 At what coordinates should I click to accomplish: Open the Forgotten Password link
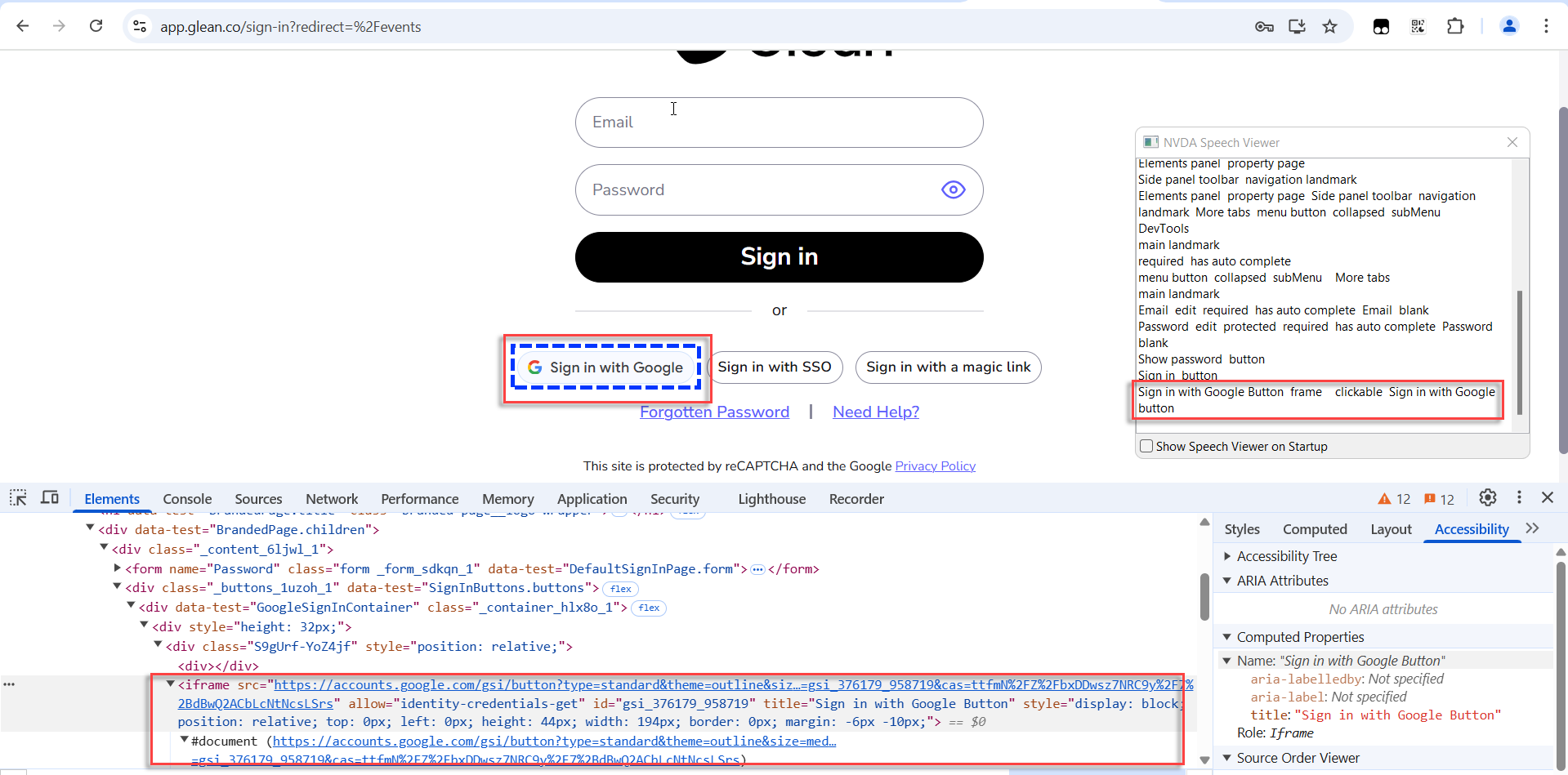coord(714,412)
